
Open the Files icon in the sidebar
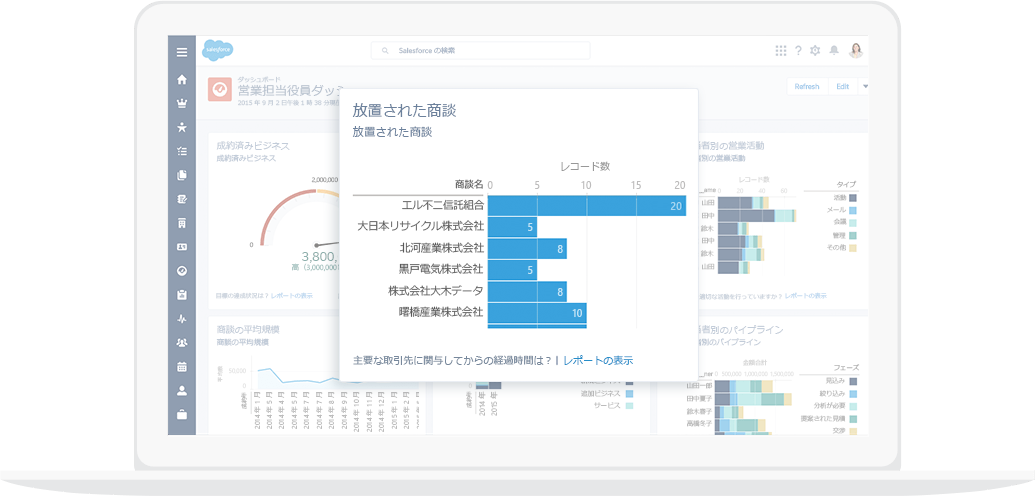(x=181, y=175)
